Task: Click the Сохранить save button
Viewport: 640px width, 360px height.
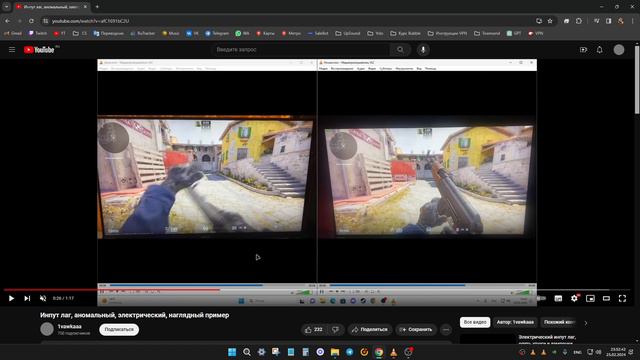Action: 416,329
